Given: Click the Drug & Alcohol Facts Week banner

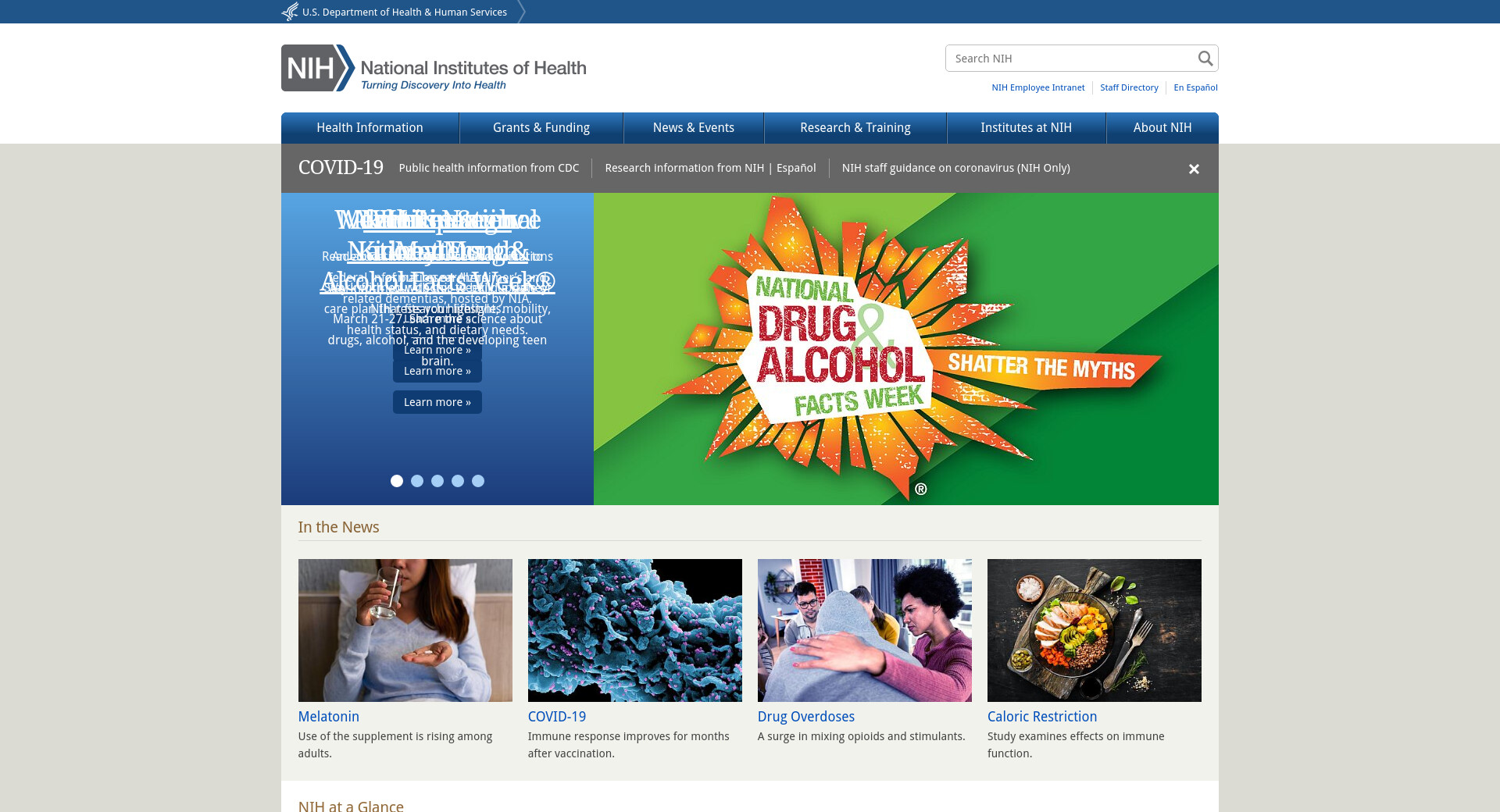Looking at the screenshot, I should pyautogui.click(x=905, y=349).
